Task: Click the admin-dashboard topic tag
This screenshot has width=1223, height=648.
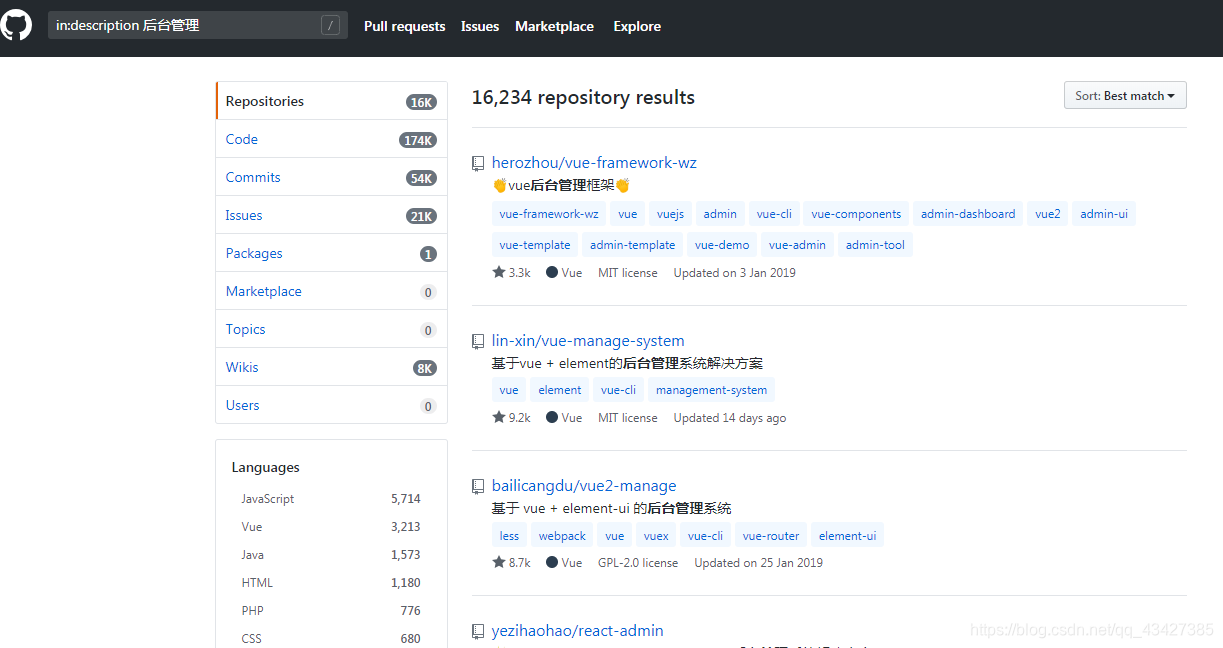Action: (967, 213)
